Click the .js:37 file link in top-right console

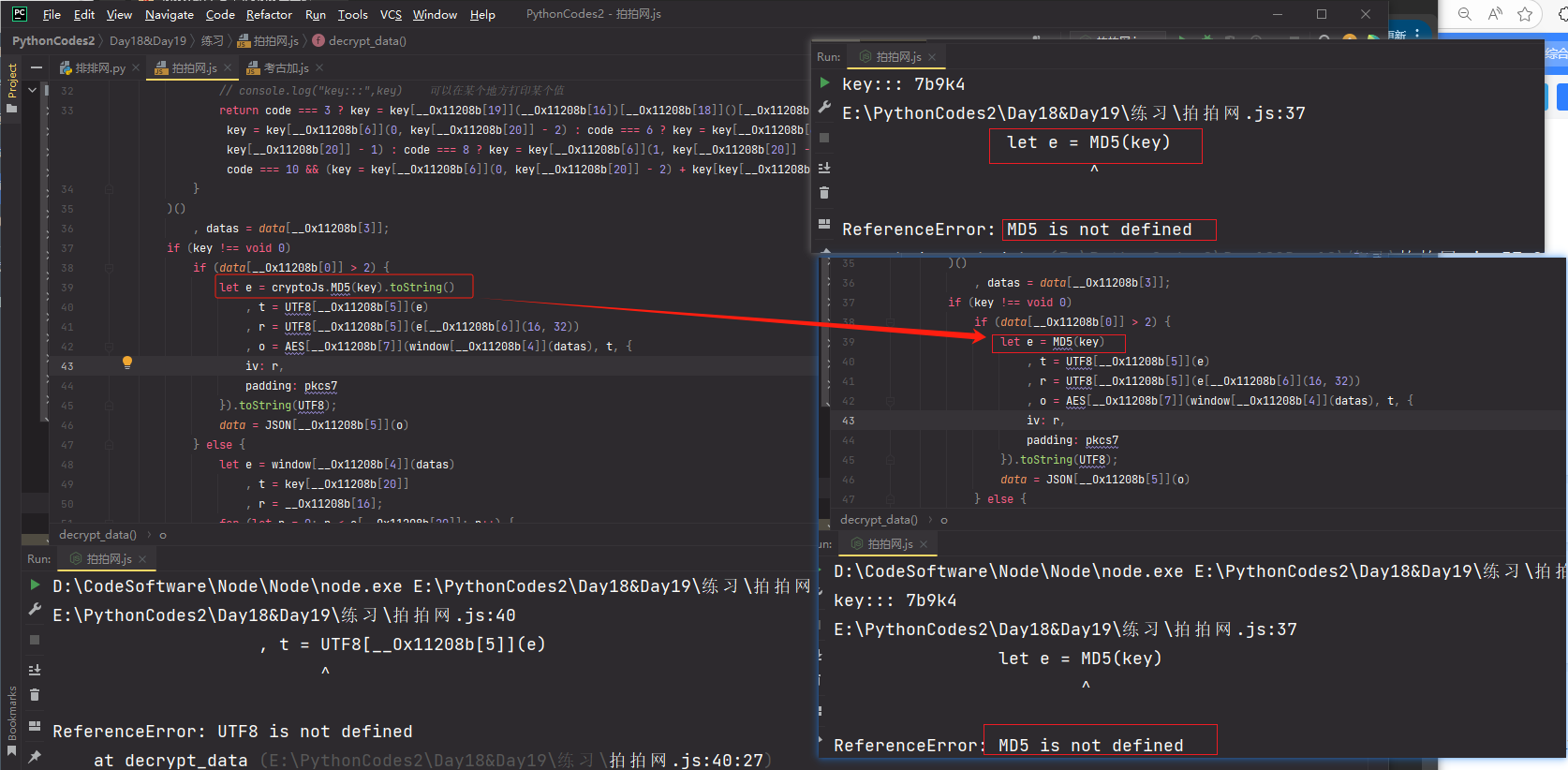tap(1073, 112)
